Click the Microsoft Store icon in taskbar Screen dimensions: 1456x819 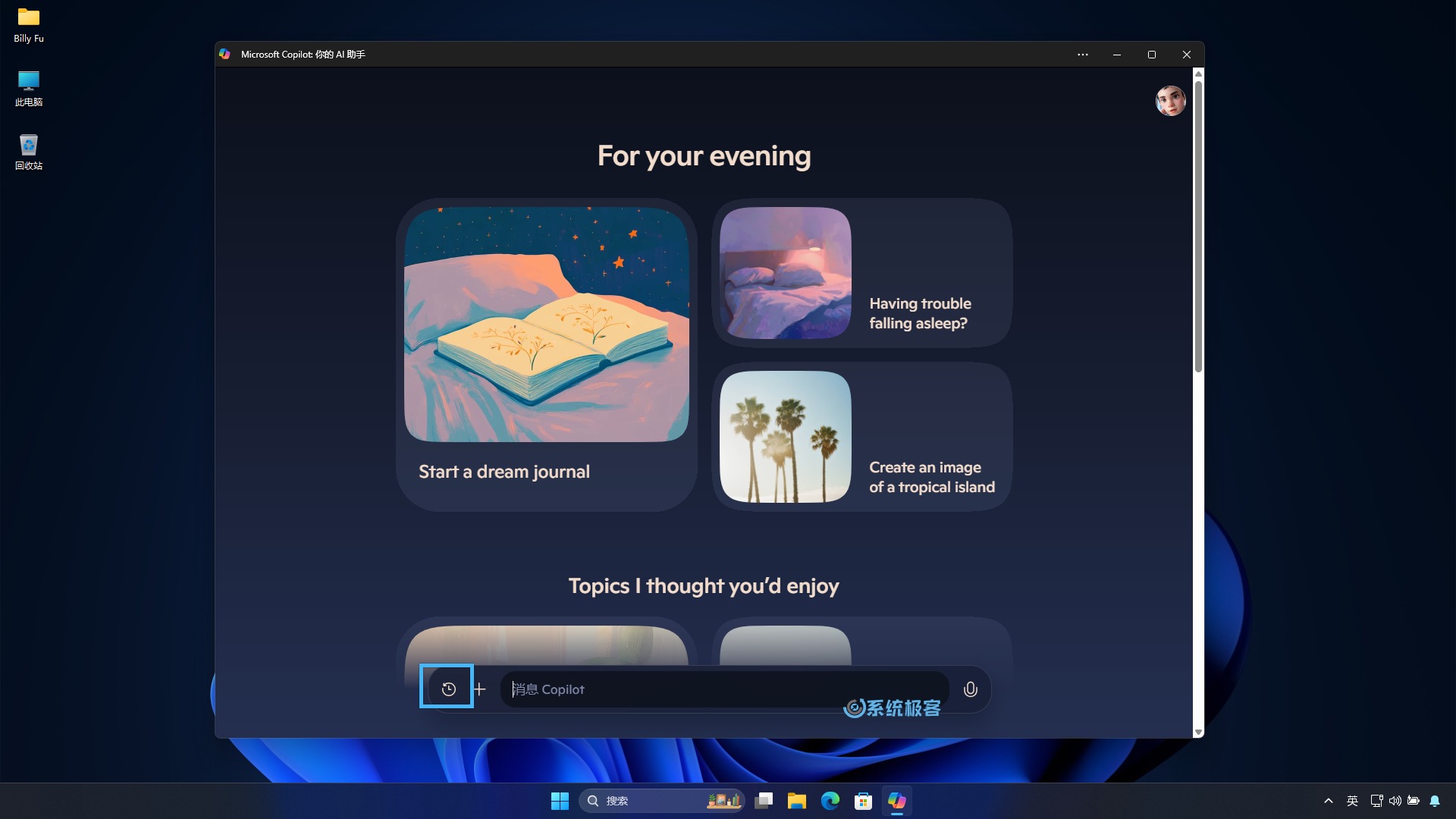[862, 800]
